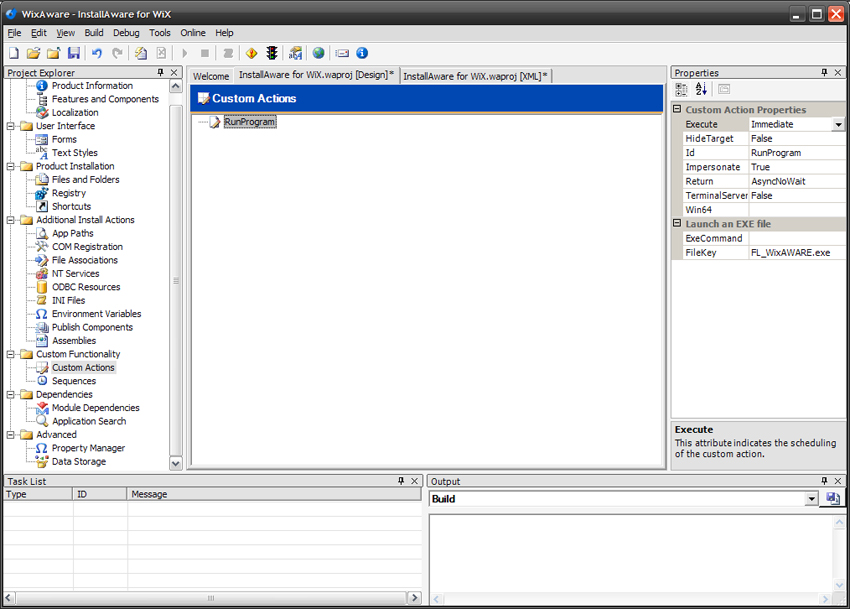The height and width of the screenshot is (609, 850).
Task: Collapse the Advanced tree node
Action: 10,435
